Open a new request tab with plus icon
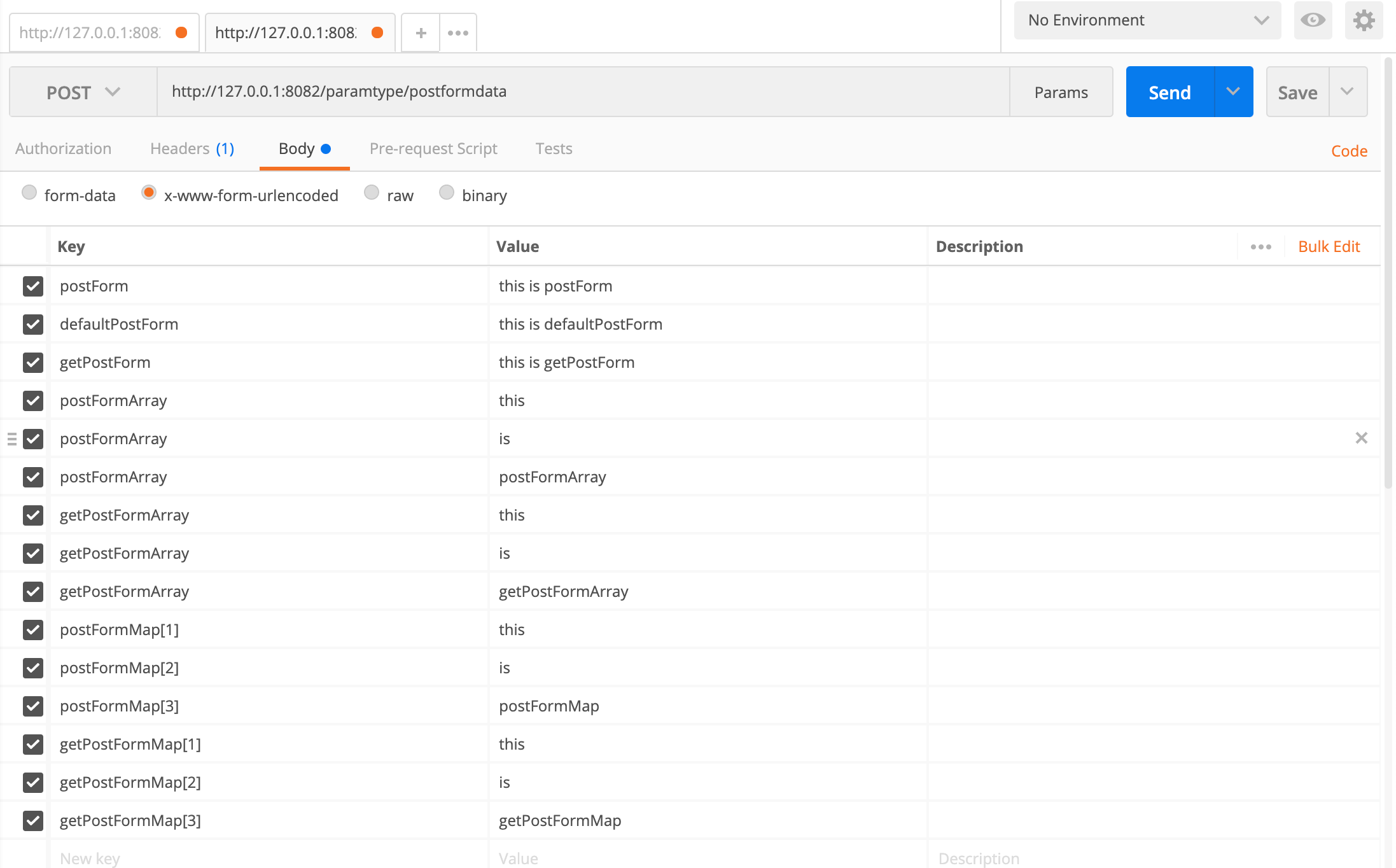 (421, 32)
